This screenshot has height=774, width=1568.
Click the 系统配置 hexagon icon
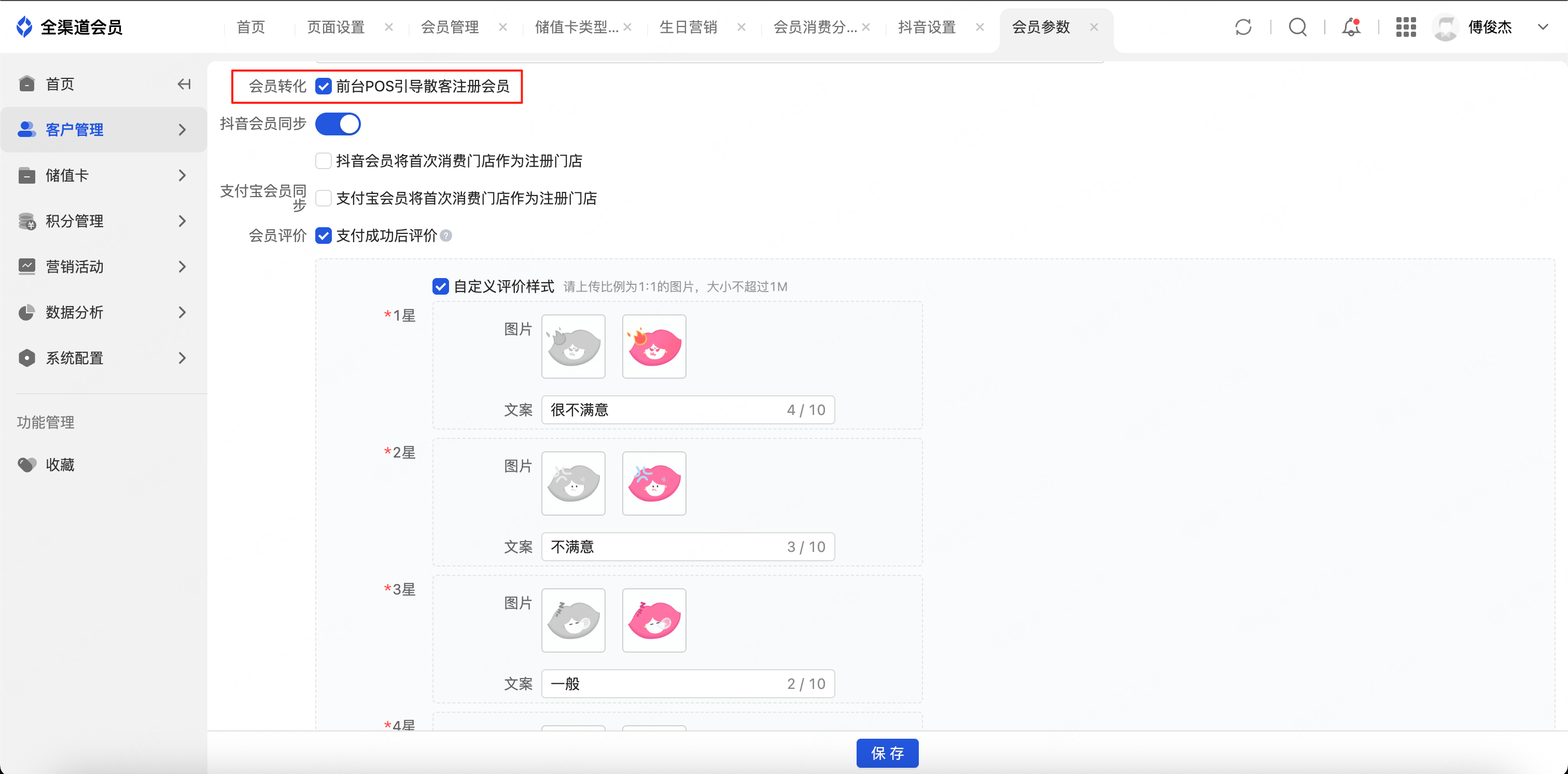[x=27, y=358]
